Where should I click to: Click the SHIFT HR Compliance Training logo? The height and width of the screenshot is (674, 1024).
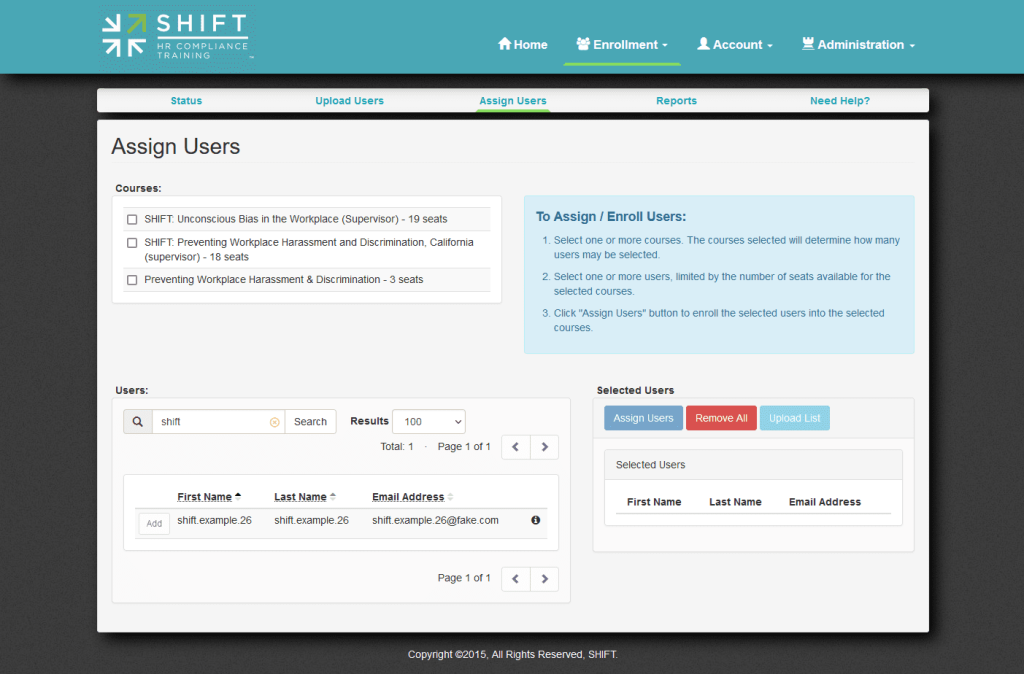[x=176, y=36]
